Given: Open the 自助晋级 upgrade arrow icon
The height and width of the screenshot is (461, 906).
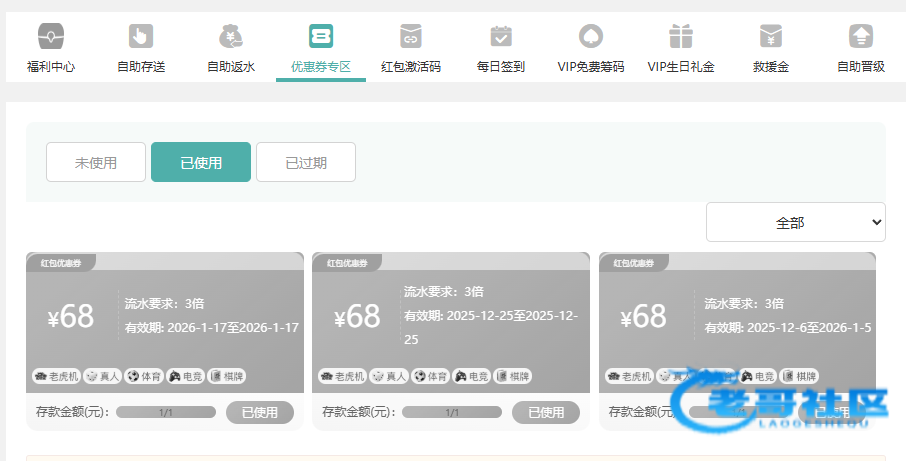Looking at the screenshot, I should pyautogui.click(x=861, y=37).
